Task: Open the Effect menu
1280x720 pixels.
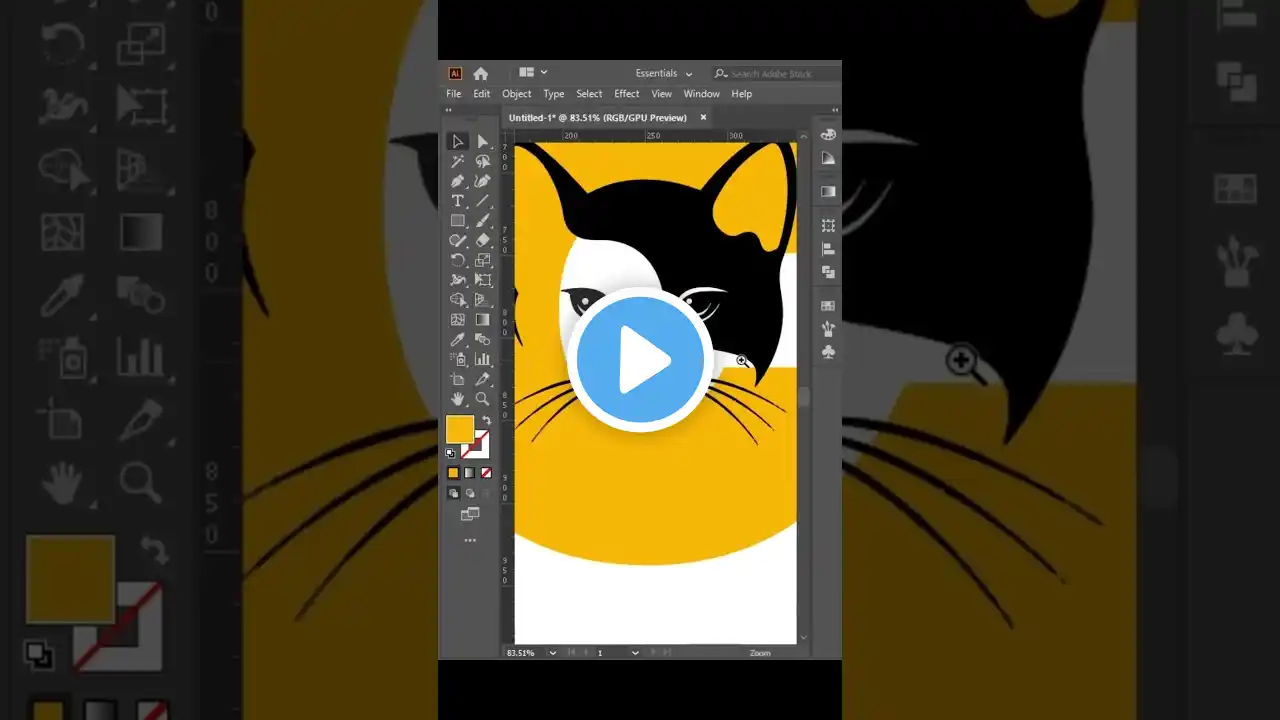Action: tap(627, 94)
